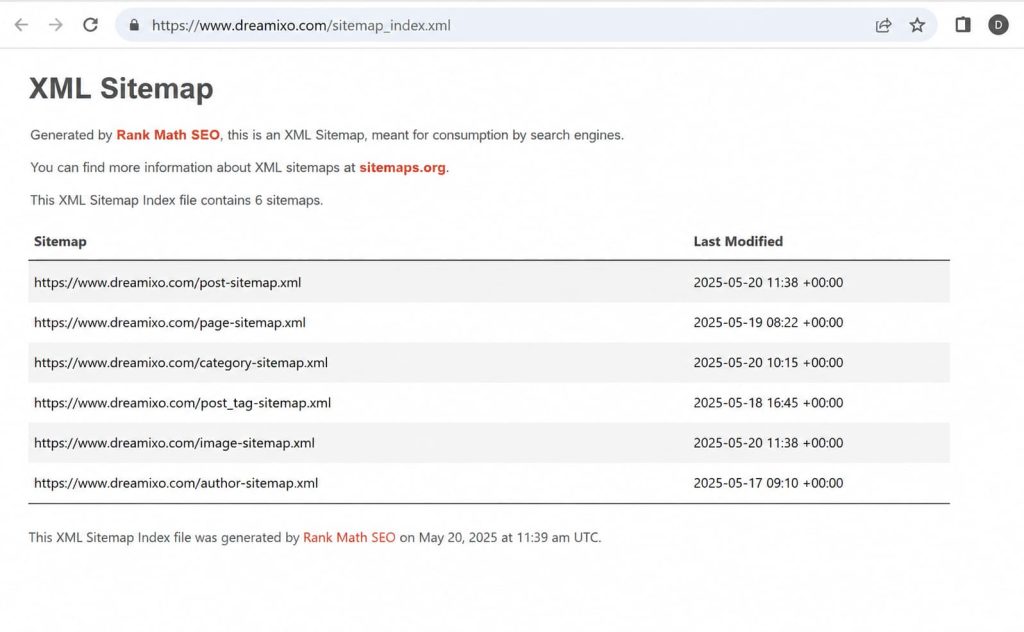Visit the sitemaps.org link

point(402,167)
